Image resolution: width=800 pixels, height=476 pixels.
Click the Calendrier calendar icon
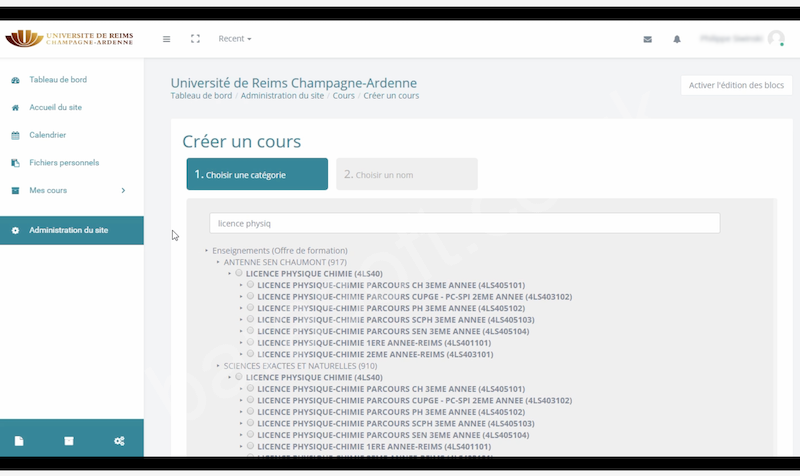coord(15,135)
